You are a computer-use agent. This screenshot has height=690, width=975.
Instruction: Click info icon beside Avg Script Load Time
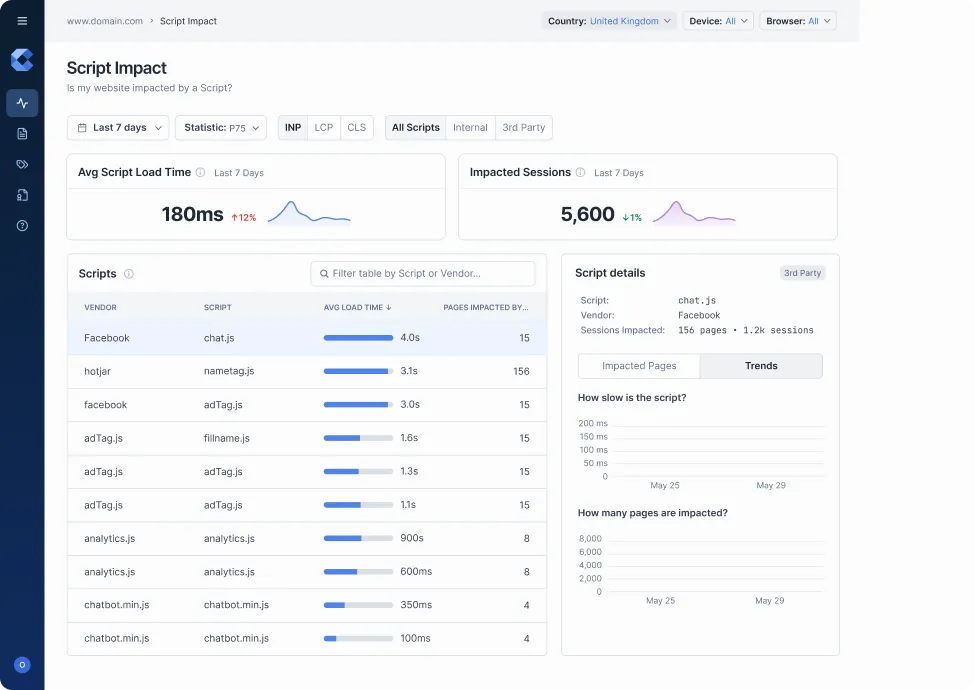click(201, 173)
